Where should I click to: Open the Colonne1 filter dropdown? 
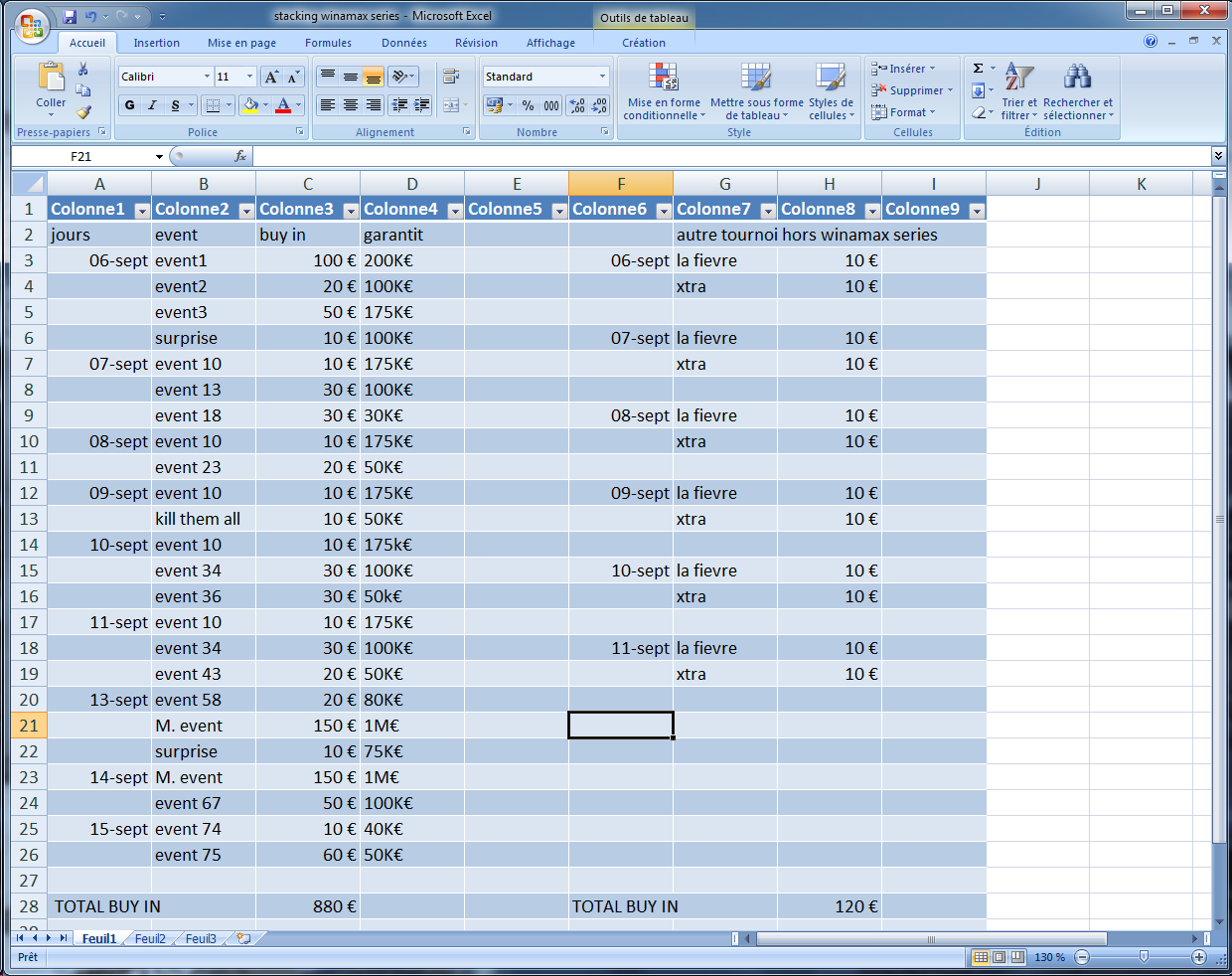pos(141,210)
